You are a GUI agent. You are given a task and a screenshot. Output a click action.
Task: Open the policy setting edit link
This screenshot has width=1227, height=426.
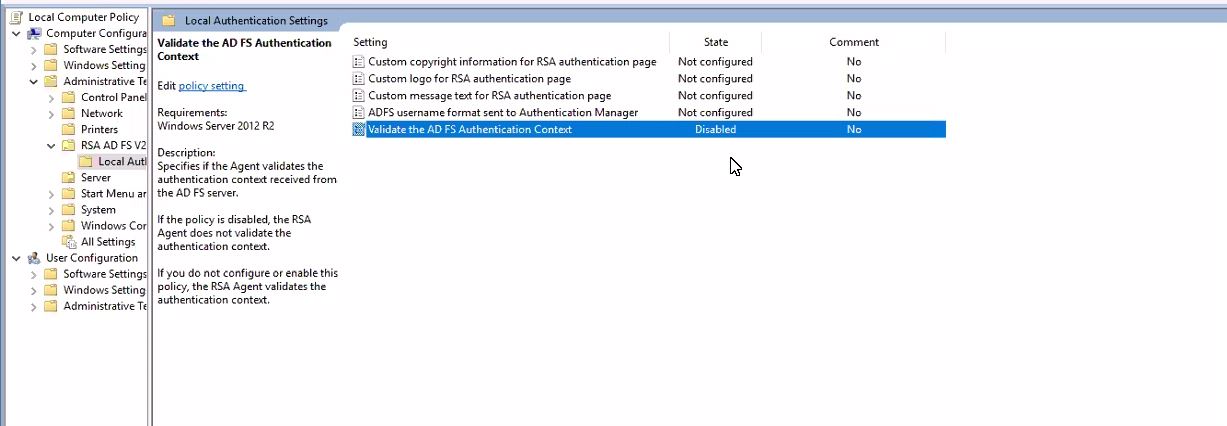211,86
